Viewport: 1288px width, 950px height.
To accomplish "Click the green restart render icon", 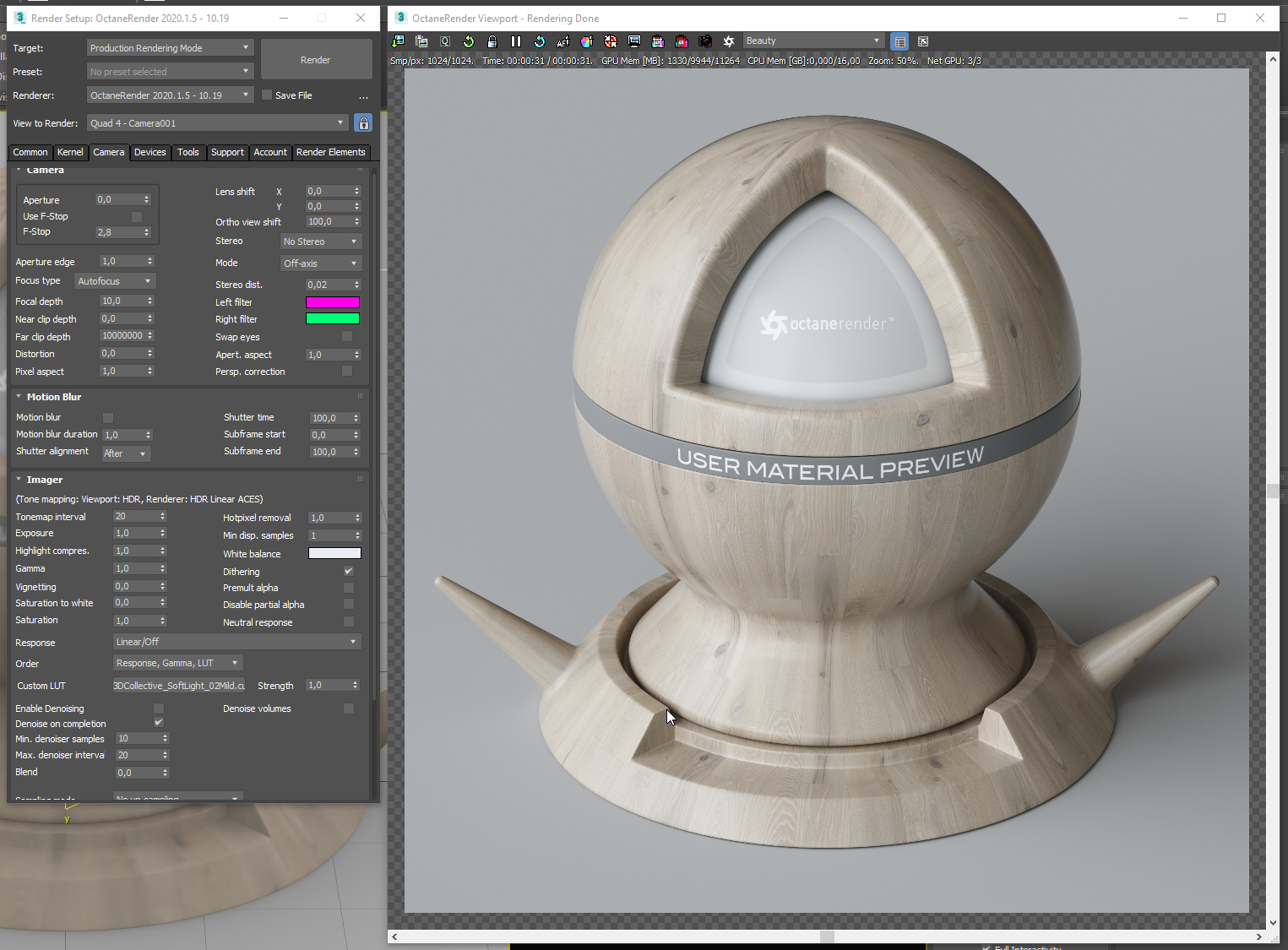I will (x=469, y=41).
